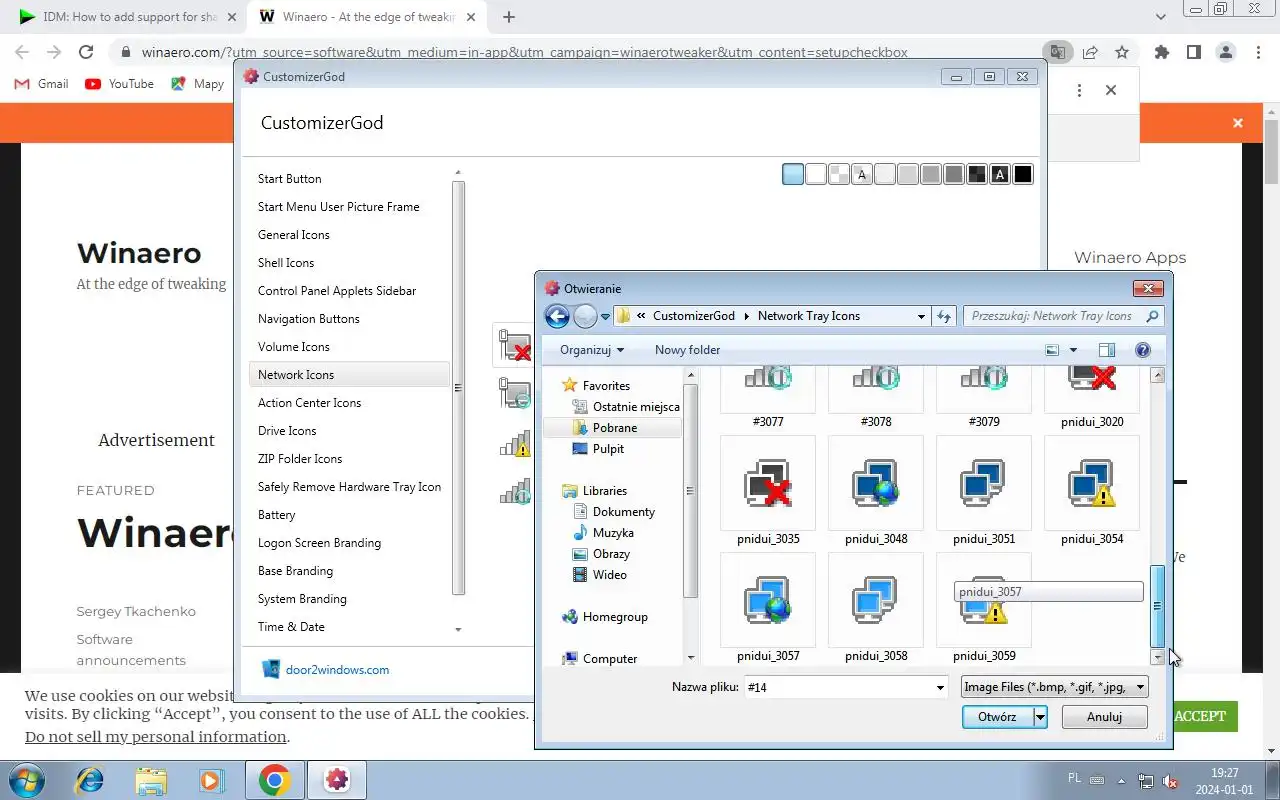The width and height of the screenshot is (1280, 800).
Task: Visit the door2windows.com link
Action: pos(337,670)
